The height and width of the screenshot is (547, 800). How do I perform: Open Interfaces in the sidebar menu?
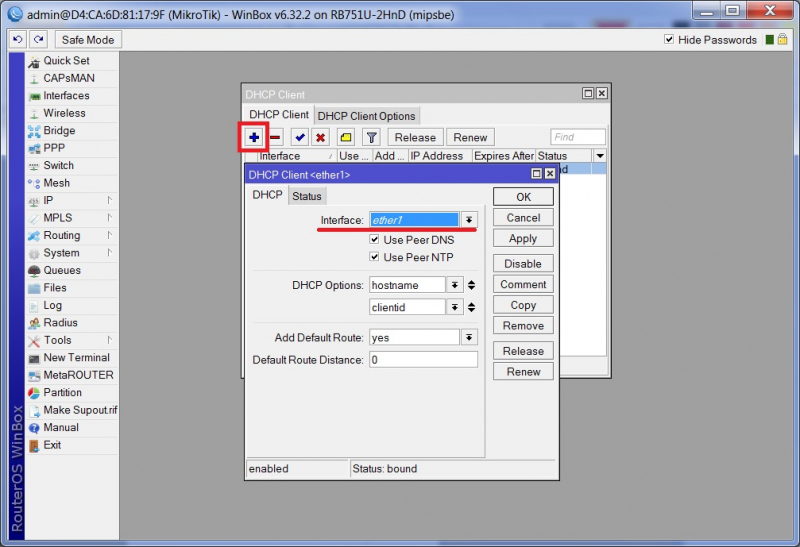coord(66,96)
